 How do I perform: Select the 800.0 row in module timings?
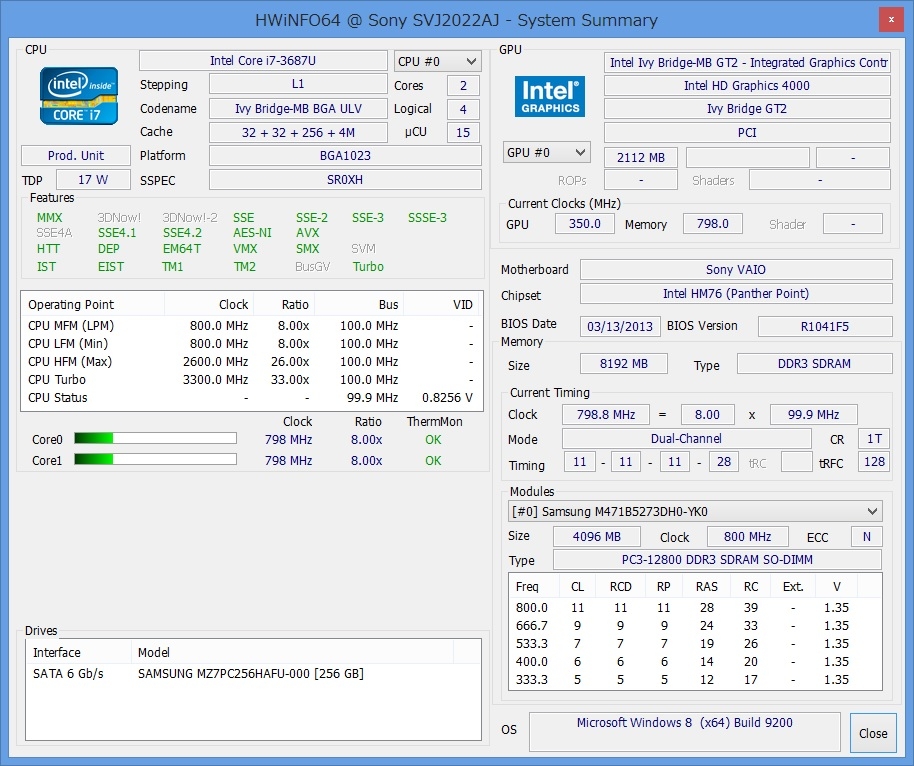695,607
